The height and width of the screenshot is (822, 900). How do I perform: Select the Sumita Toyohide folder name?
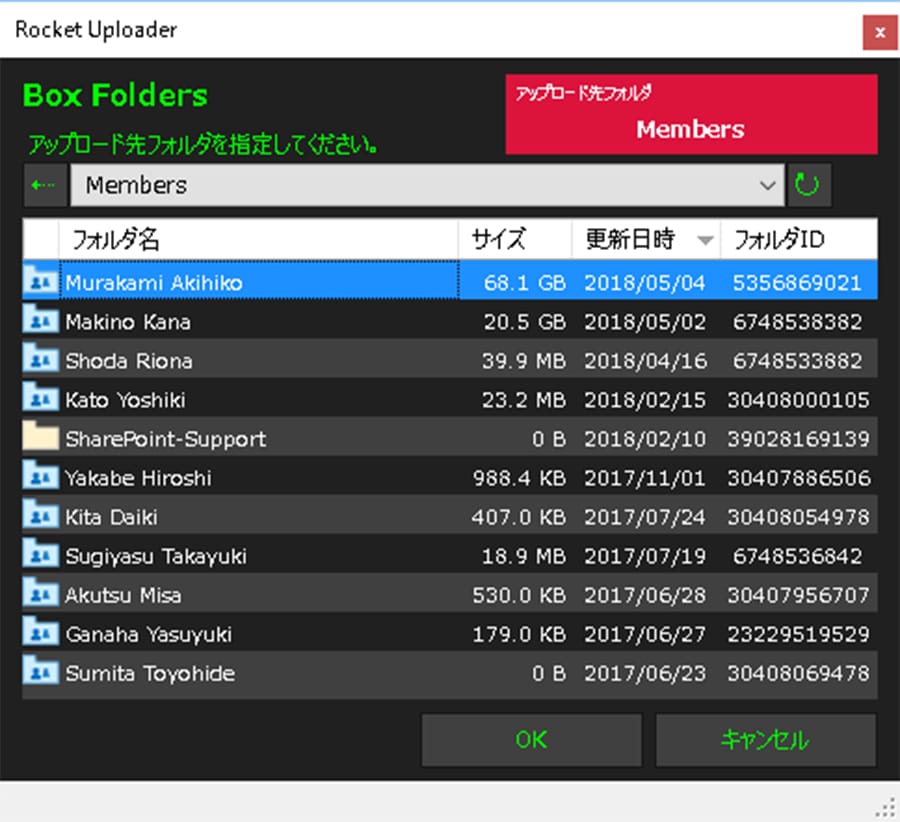pos(150,673)
